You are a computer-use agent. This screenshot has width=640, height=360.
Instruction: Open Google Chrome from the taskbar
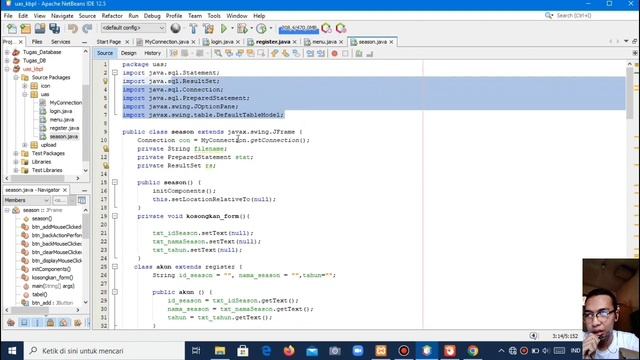point(473,351)
